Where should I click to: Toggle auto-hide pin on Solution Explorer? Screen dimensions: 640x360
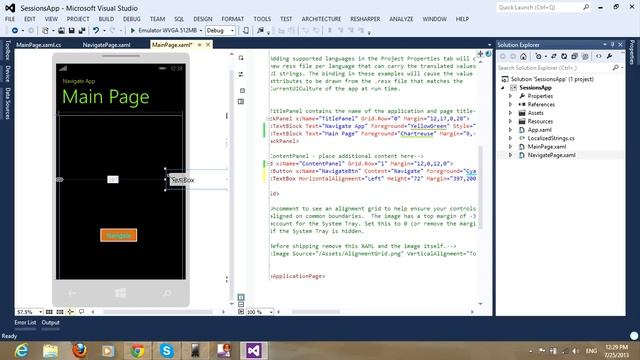click(612, 44)
